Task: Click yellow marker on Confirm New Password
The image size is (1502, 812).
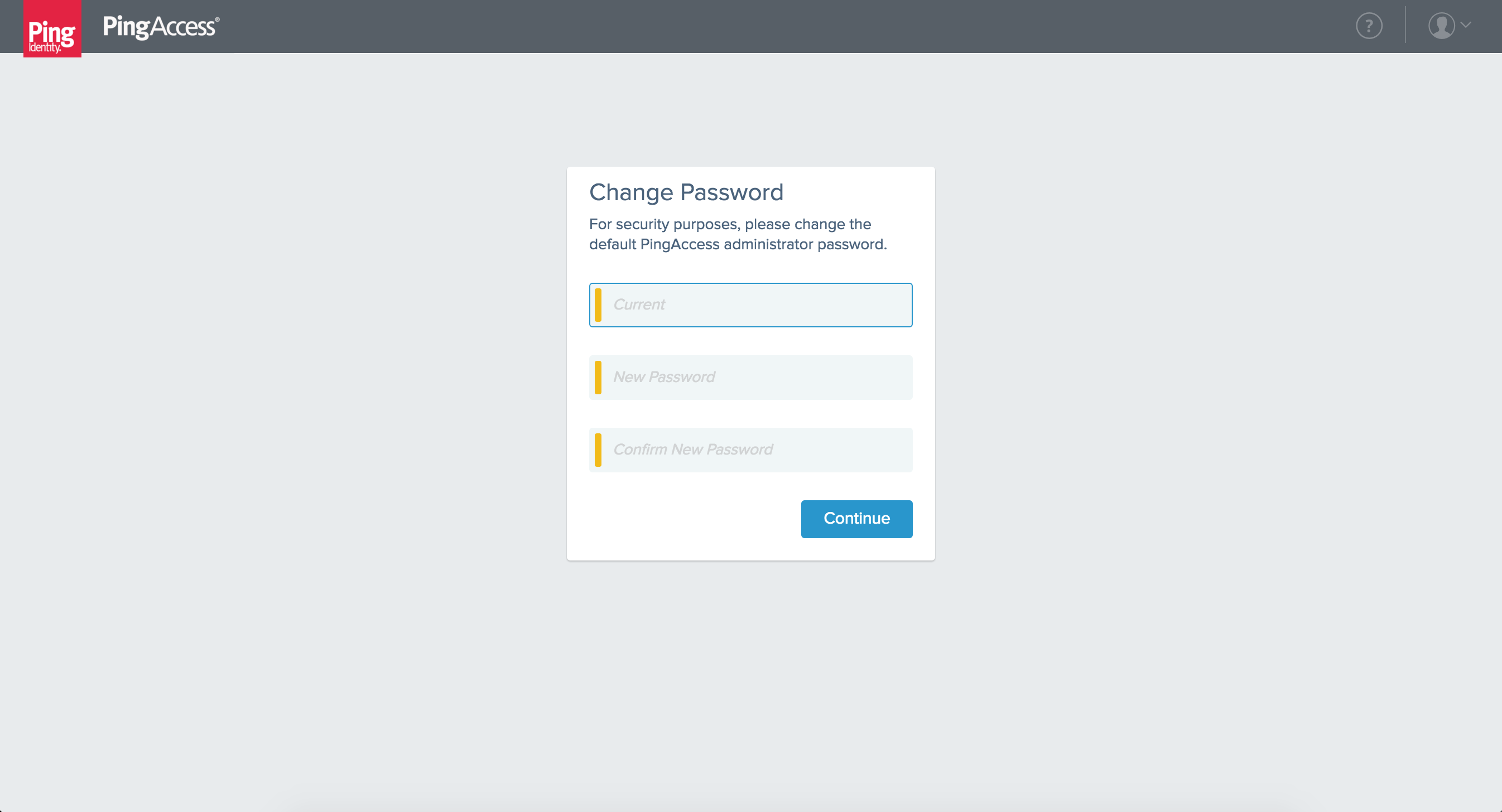Action: [598, 450]
